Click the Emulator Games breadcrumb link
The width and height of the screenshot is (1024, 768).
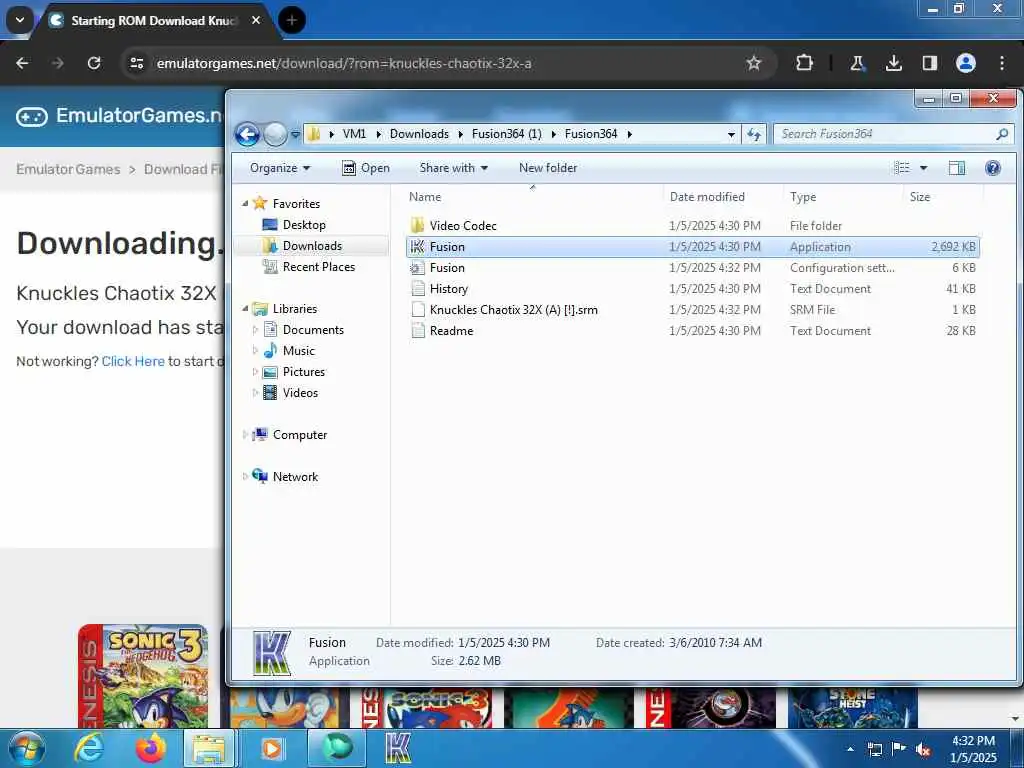click(x=68, y=169)
